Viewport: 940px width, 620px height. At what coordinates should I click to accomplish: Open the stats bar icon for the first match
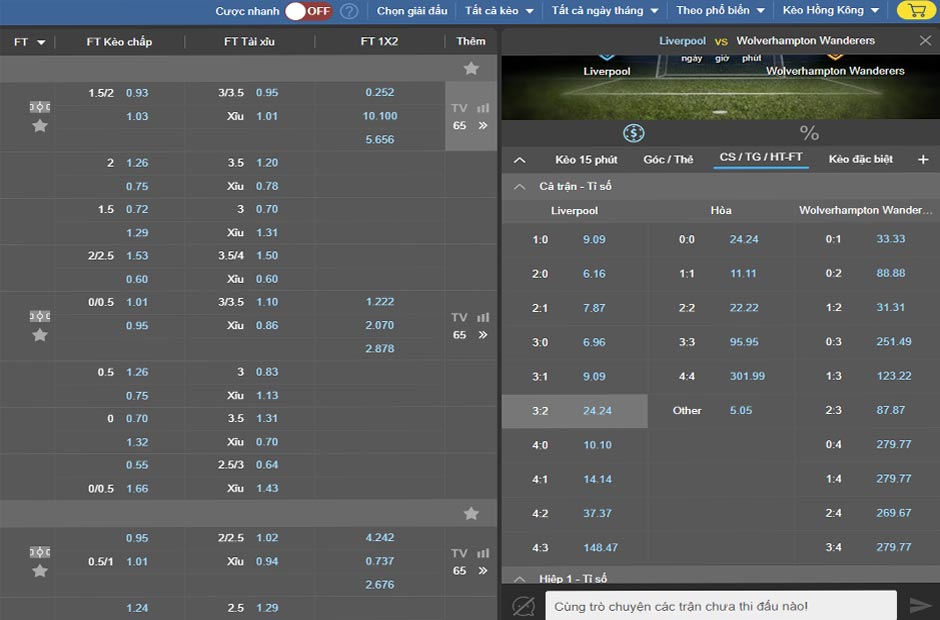[483, 108]
